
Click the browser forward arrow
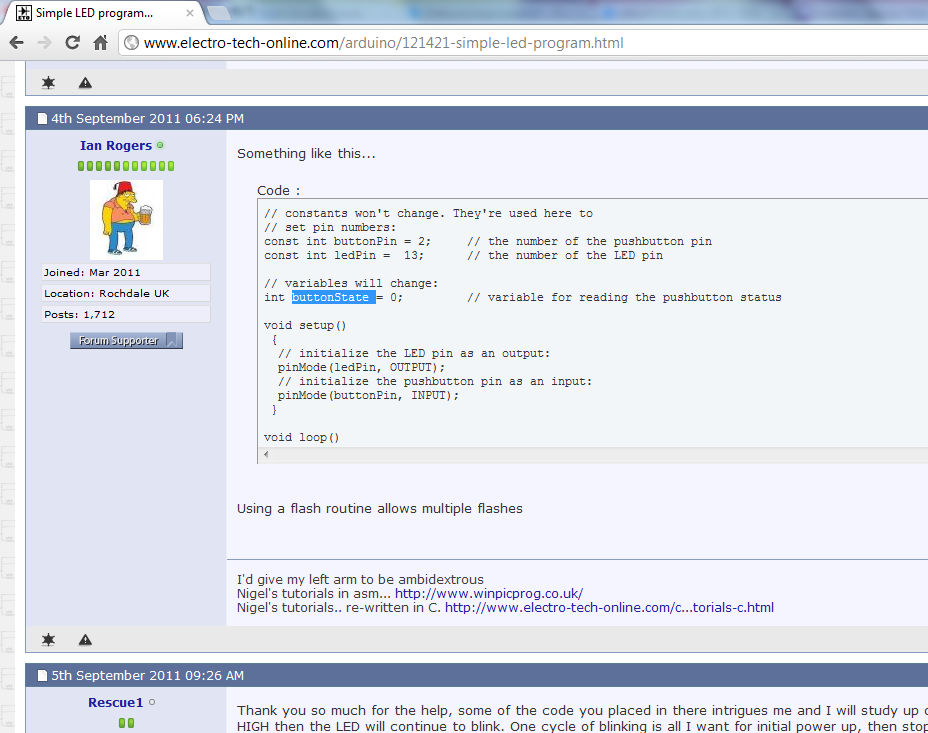[44, 43]
